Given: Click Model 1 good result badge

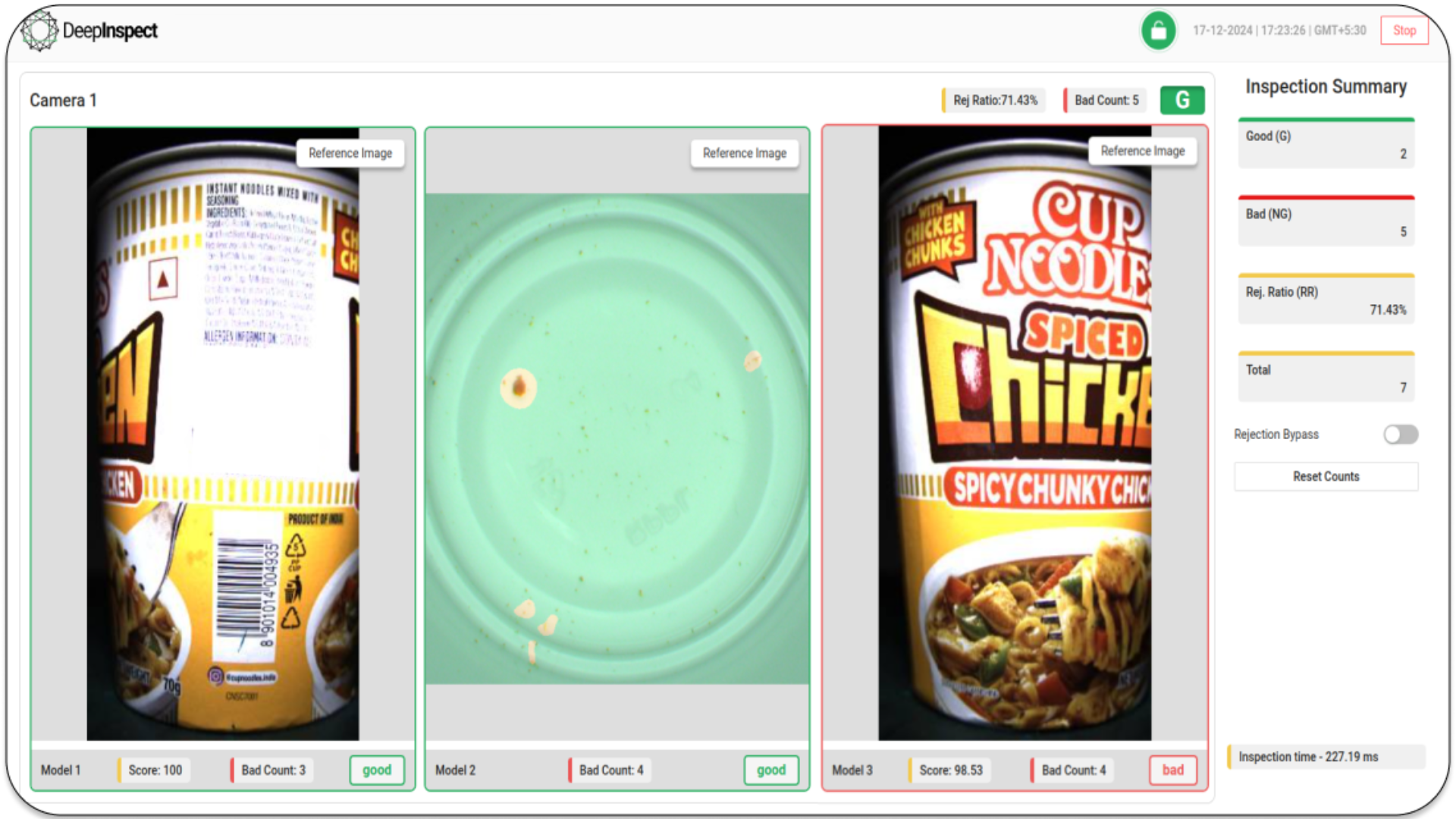Looking at the screenshot, I should [378, 770].
